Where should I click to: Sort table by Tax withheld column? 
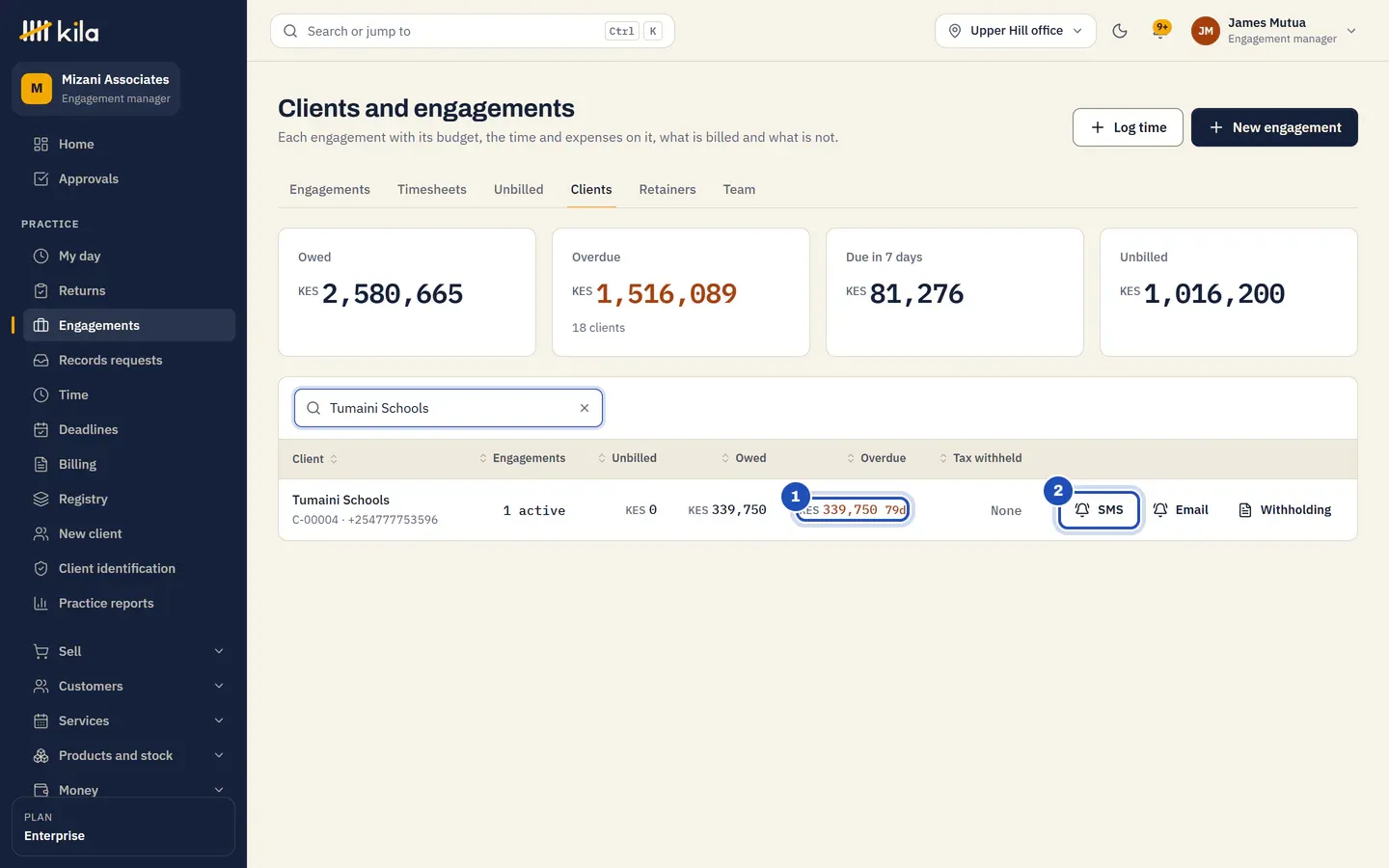pyautogui.click(x=980, y=458)
